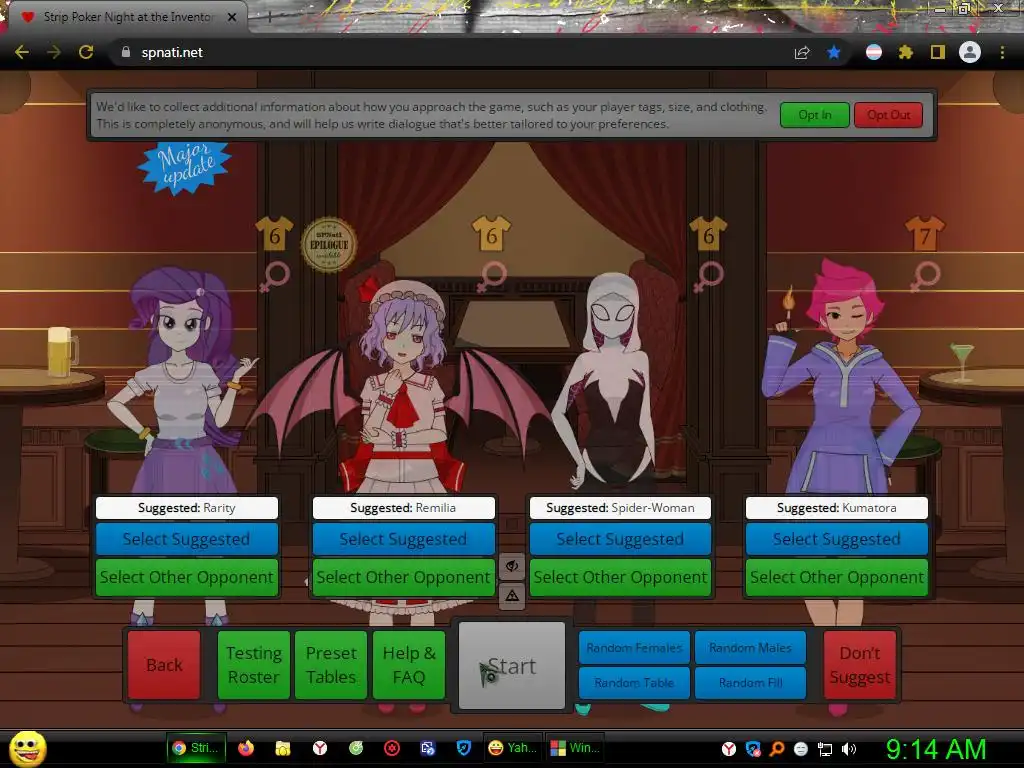Open the Chrome three-dot menu
Image resolution: width=1024 pixels, height=768 pixels.
click(1002, 52)
